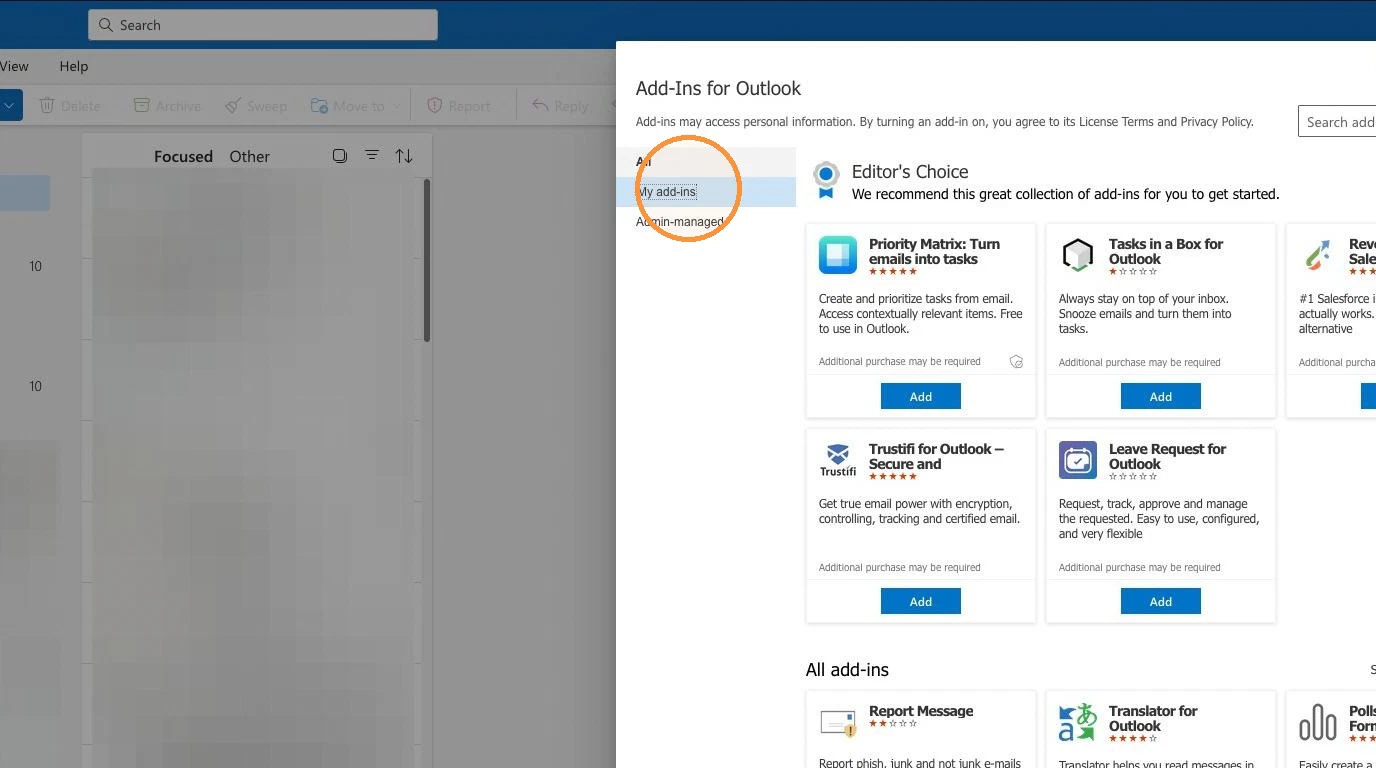Open the Priority Matrix add-in title

pyautogui.click(x=934, y=251)
